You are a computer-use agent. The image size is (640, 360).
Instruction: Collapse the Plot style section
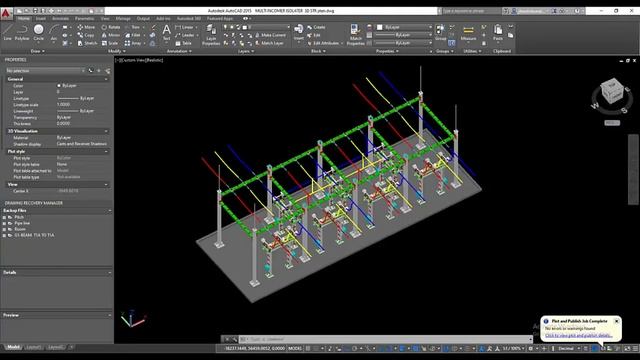point(106,151)
